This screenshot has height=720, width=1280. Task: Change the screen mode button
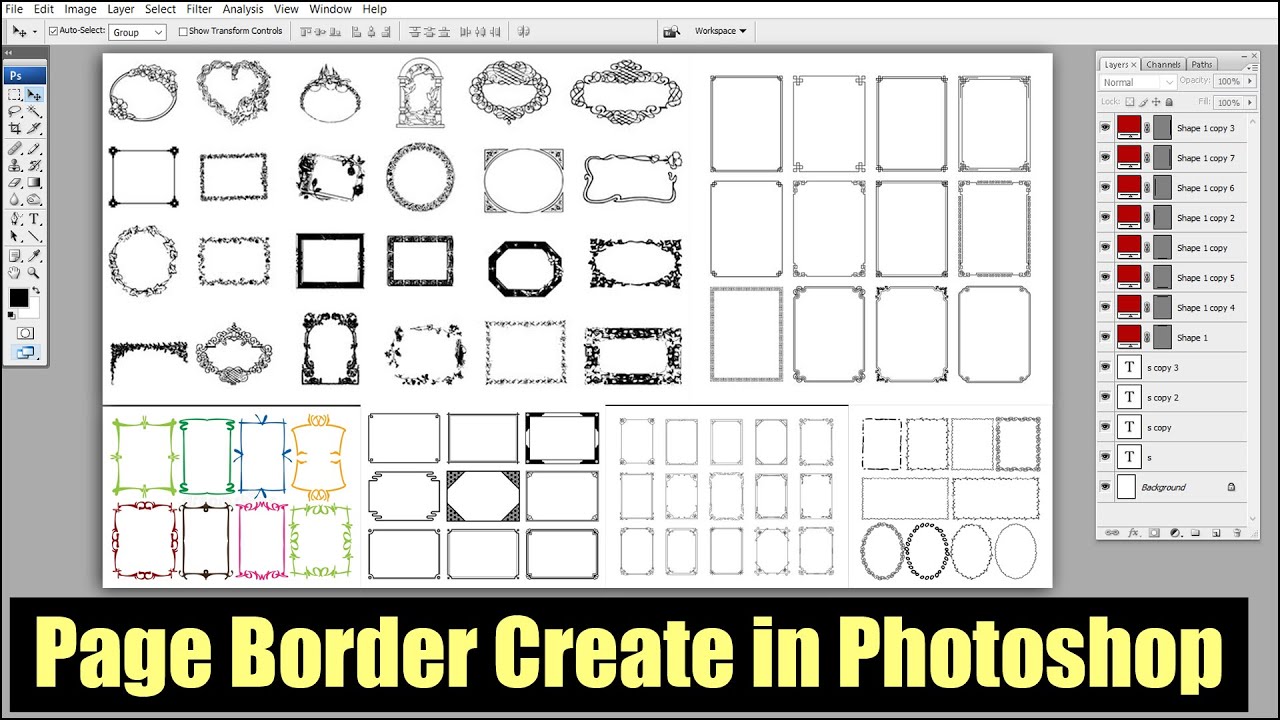25,352
